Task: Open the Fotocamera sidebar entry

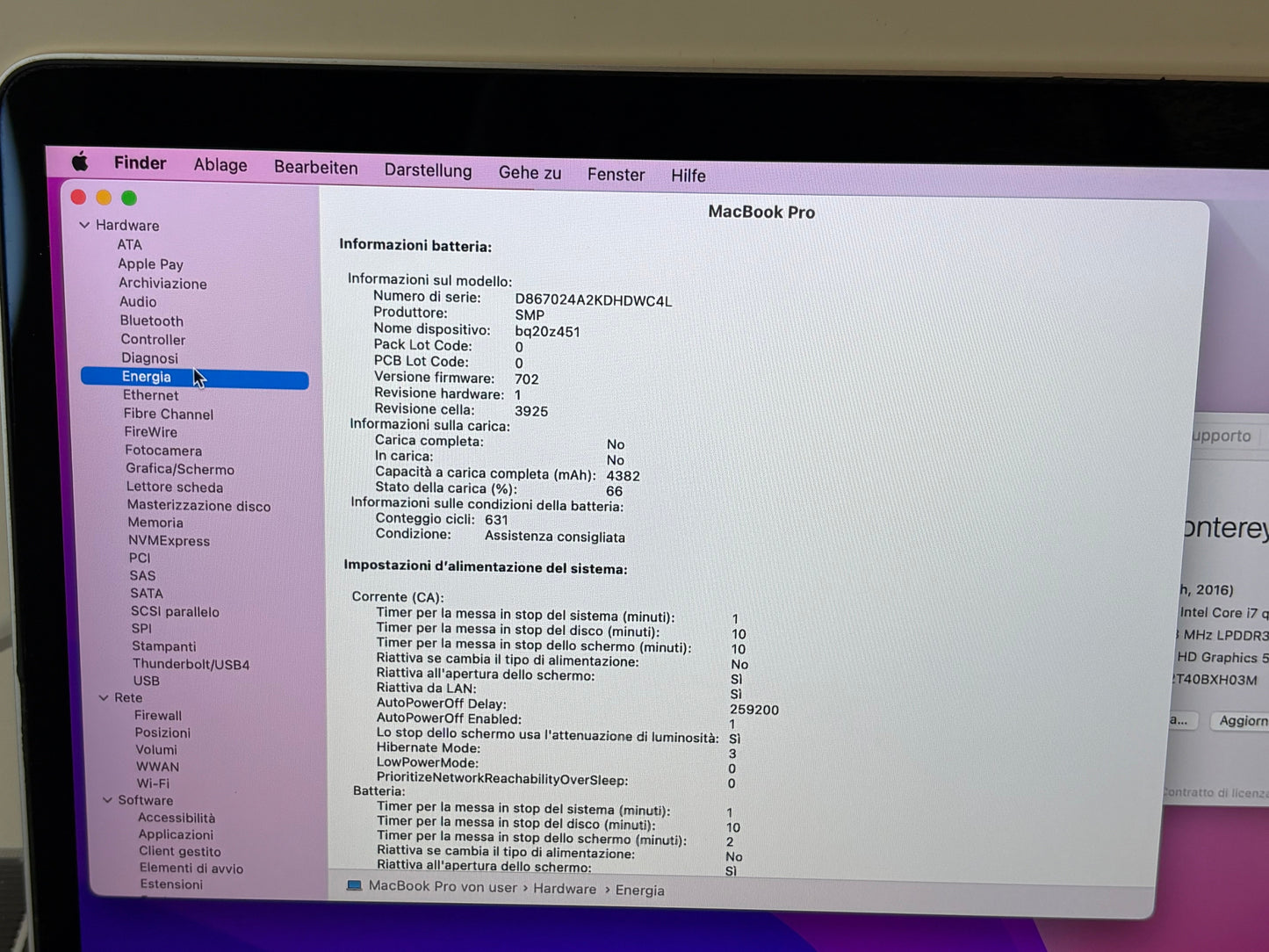Action: (163, 451)
